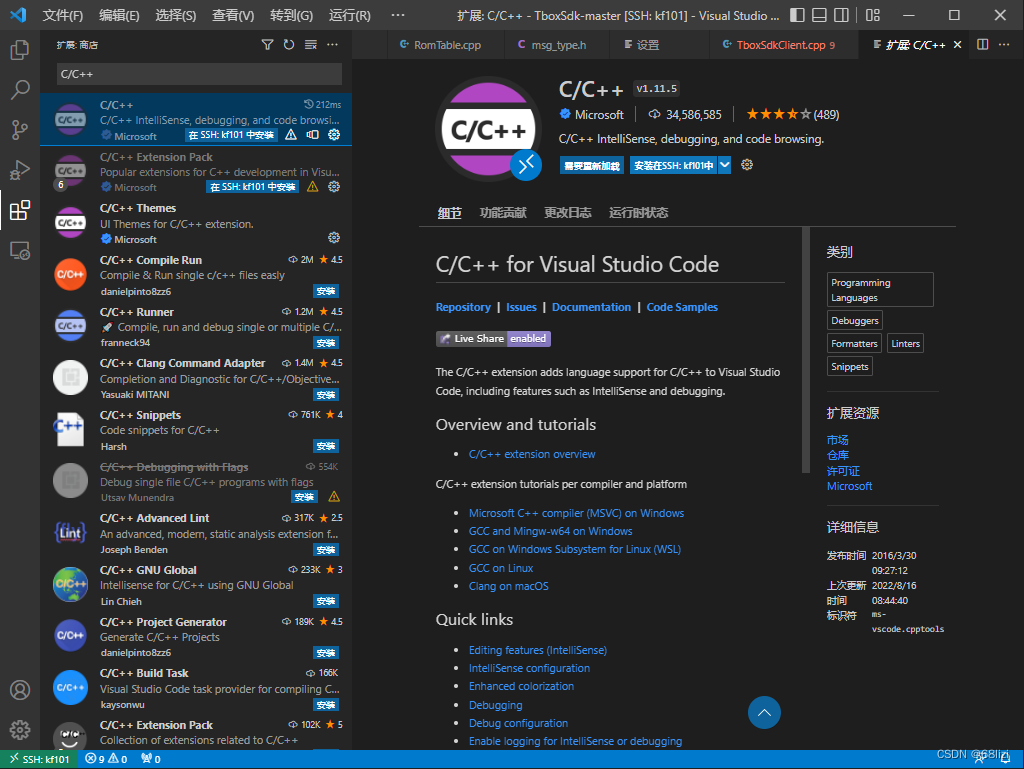Open the Repository link
Screen dimensions: 1024x769
(x=463, y=307)
